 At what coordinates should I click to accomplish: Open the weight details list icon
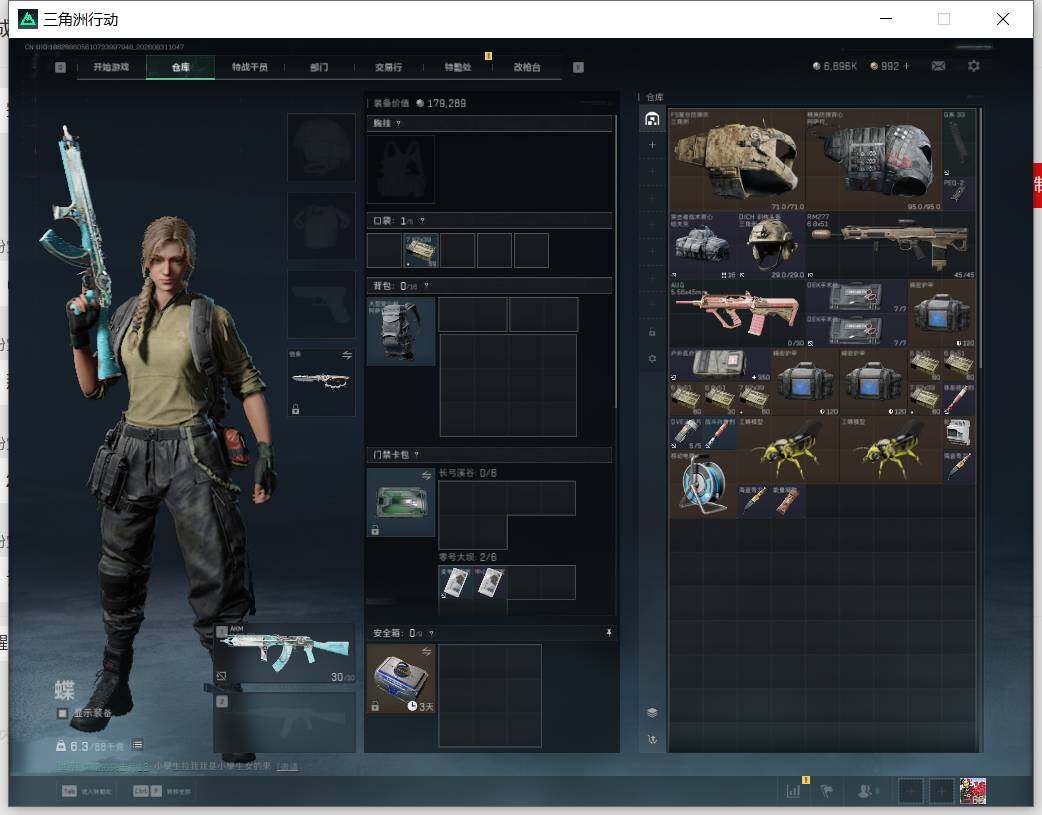(x=137, y=745)
